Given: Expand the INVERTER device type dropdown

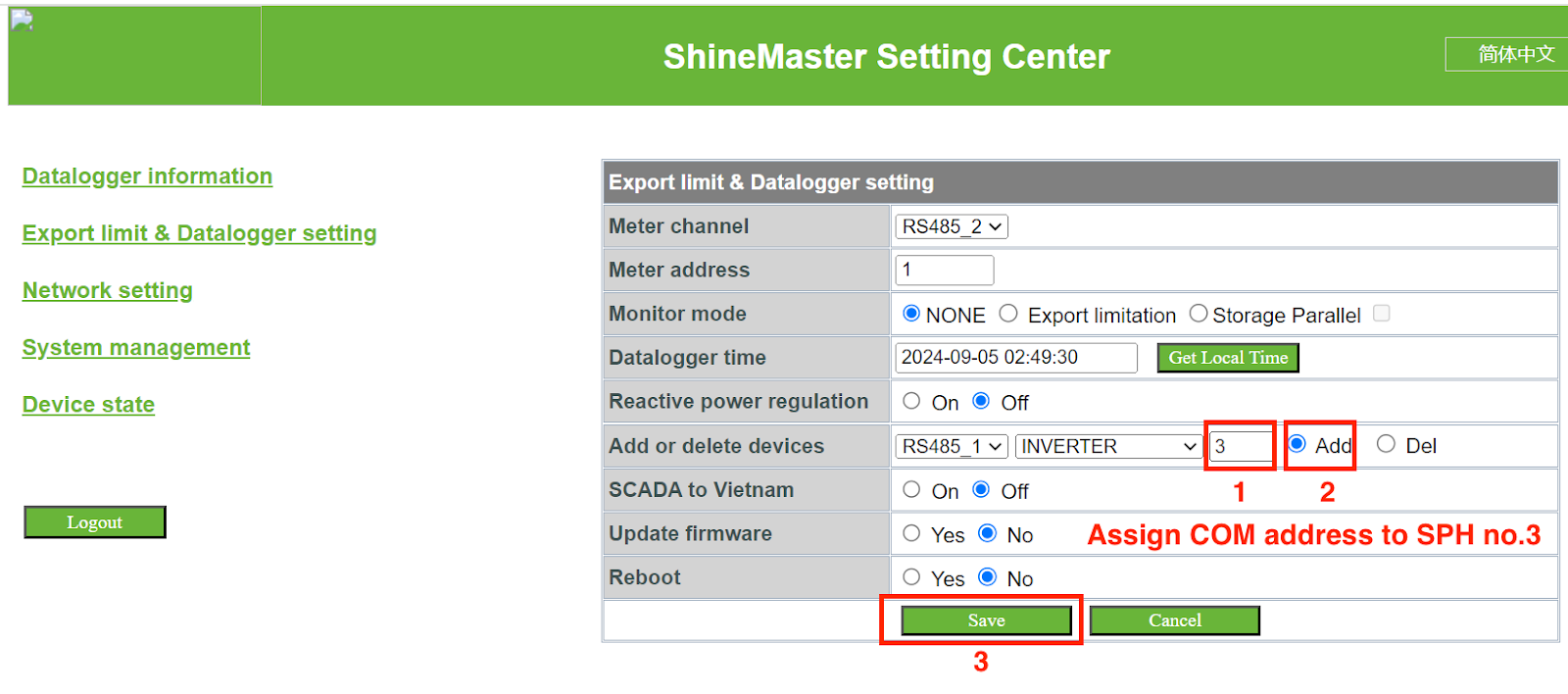Looking at the screenshot, I should pos(1108,446).
